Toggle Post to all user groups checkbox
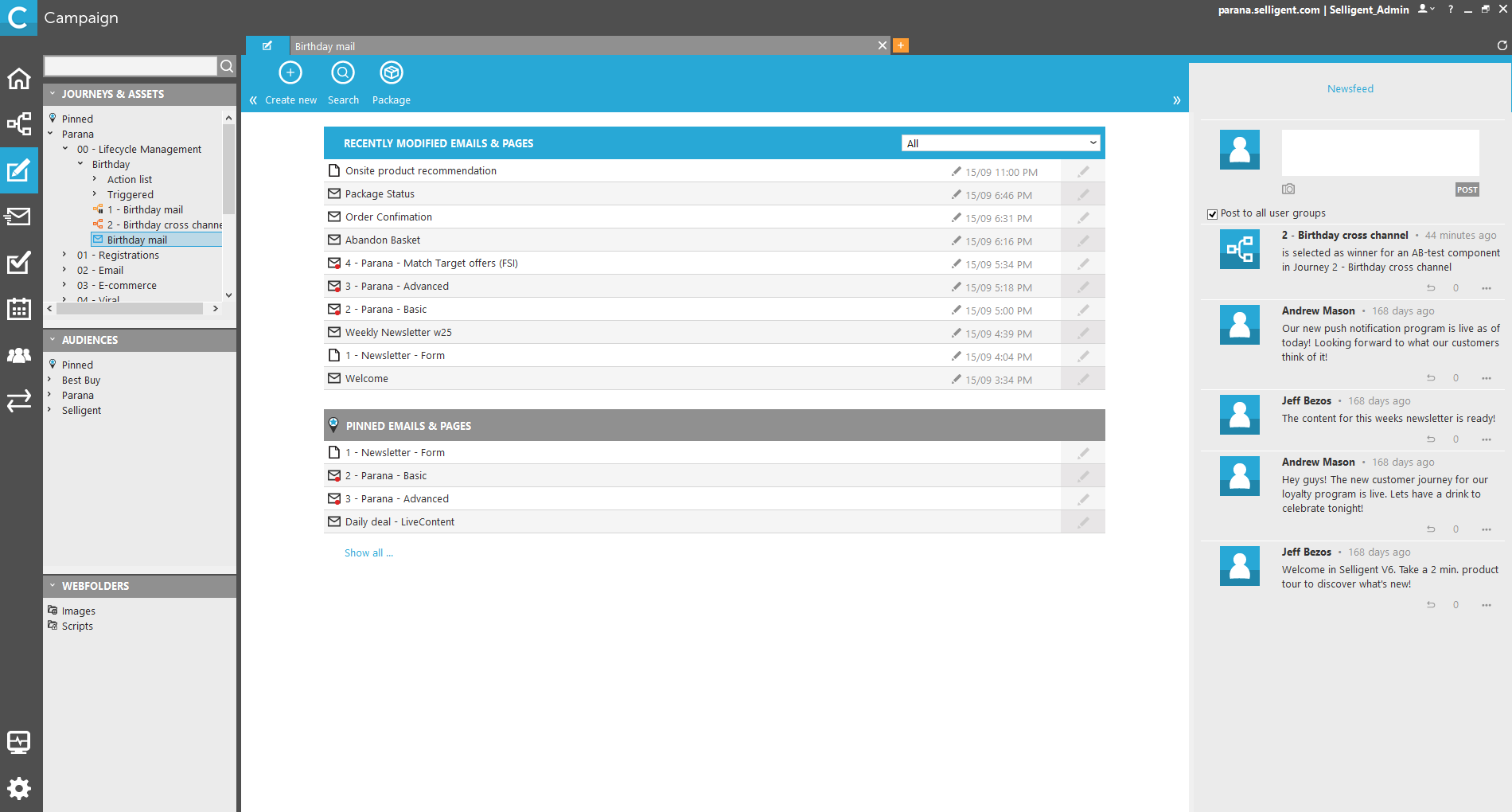This screenshot has width=1512, height=812. coord(1212,214)
